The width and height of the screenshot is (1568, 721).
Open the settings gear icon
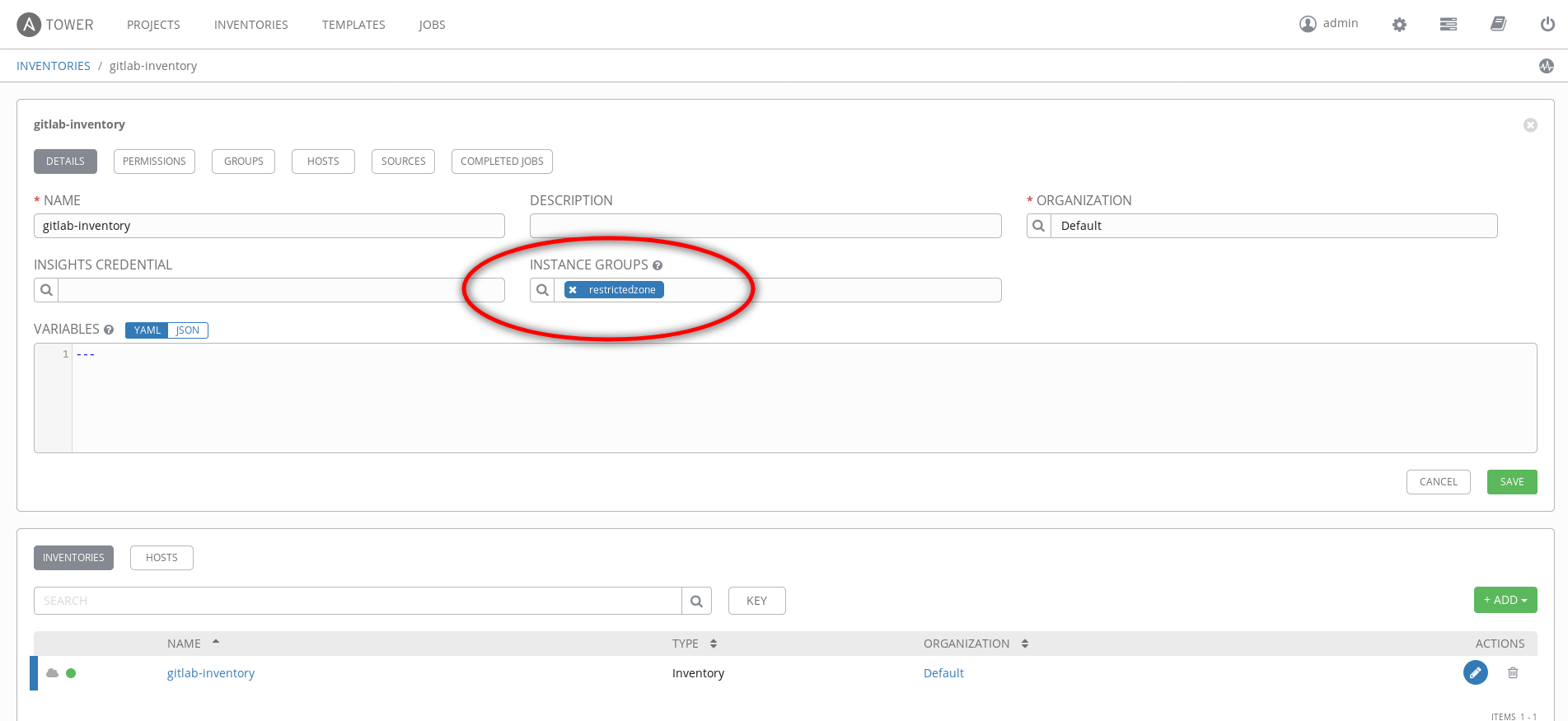pos(1399,25)
